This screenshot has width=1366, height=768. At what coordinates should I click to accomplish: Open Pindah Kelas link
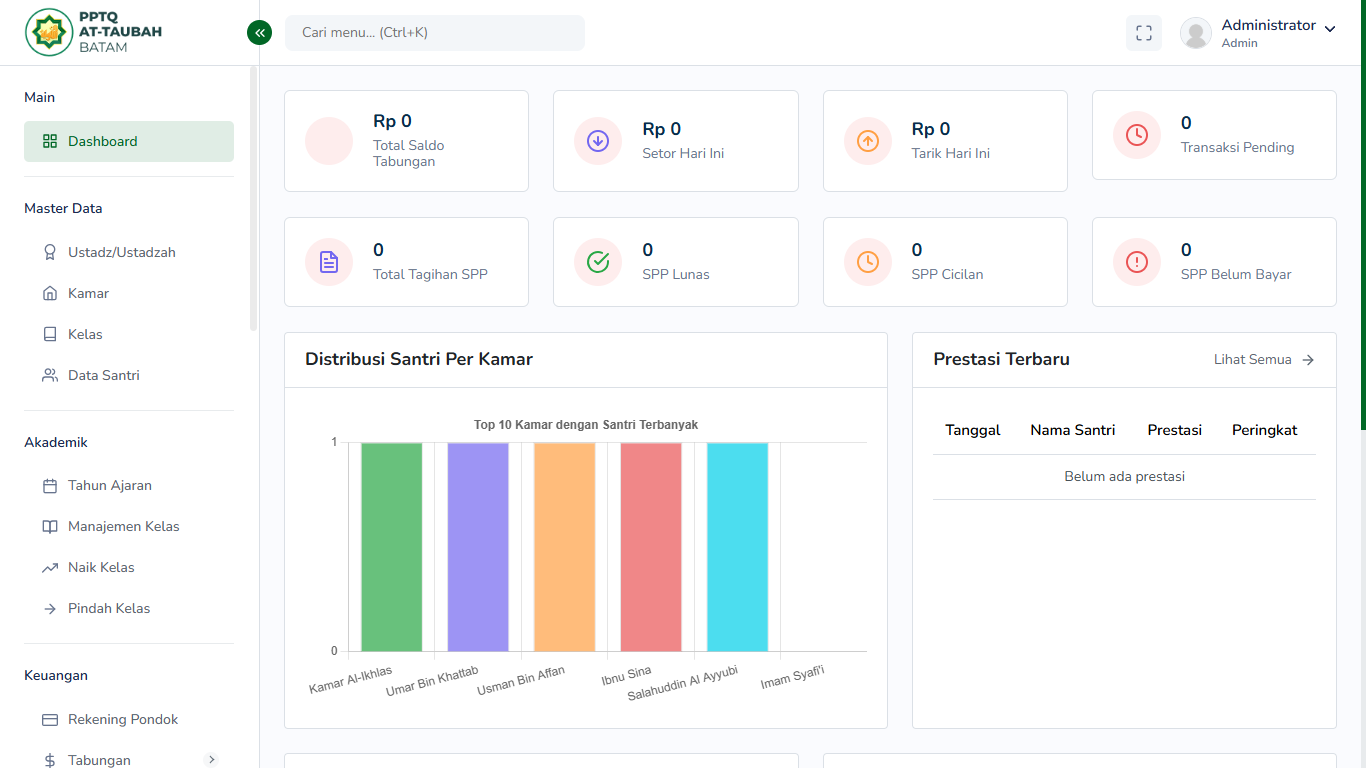click(x=129, y=608)
